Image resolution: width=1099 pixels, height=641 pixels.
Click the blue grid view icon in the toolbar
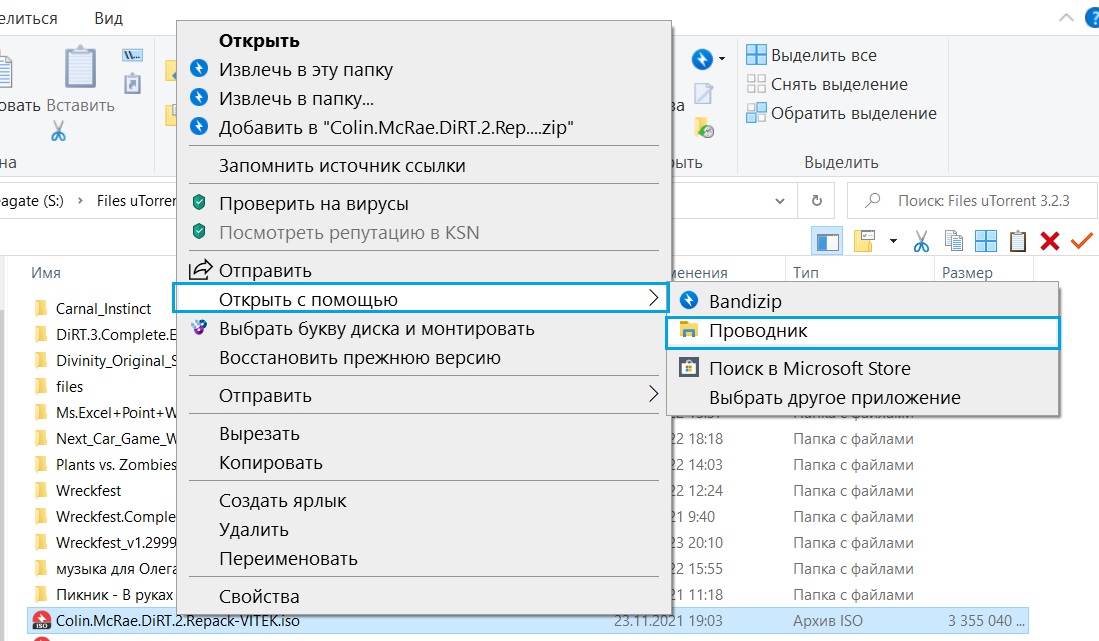(985, 241)
